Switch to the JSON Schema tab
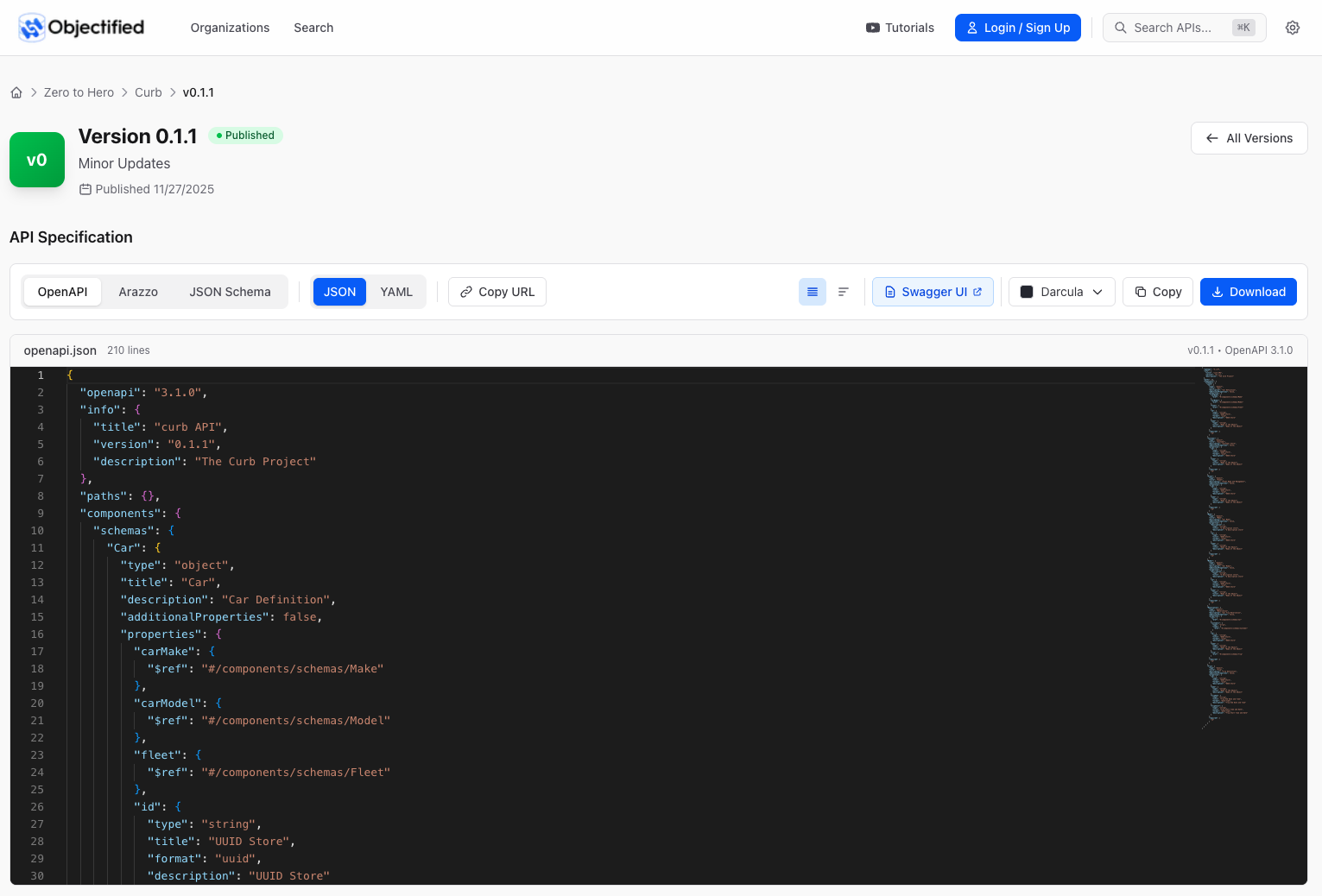The image size is (1322, 896). (x=230, y=292)
